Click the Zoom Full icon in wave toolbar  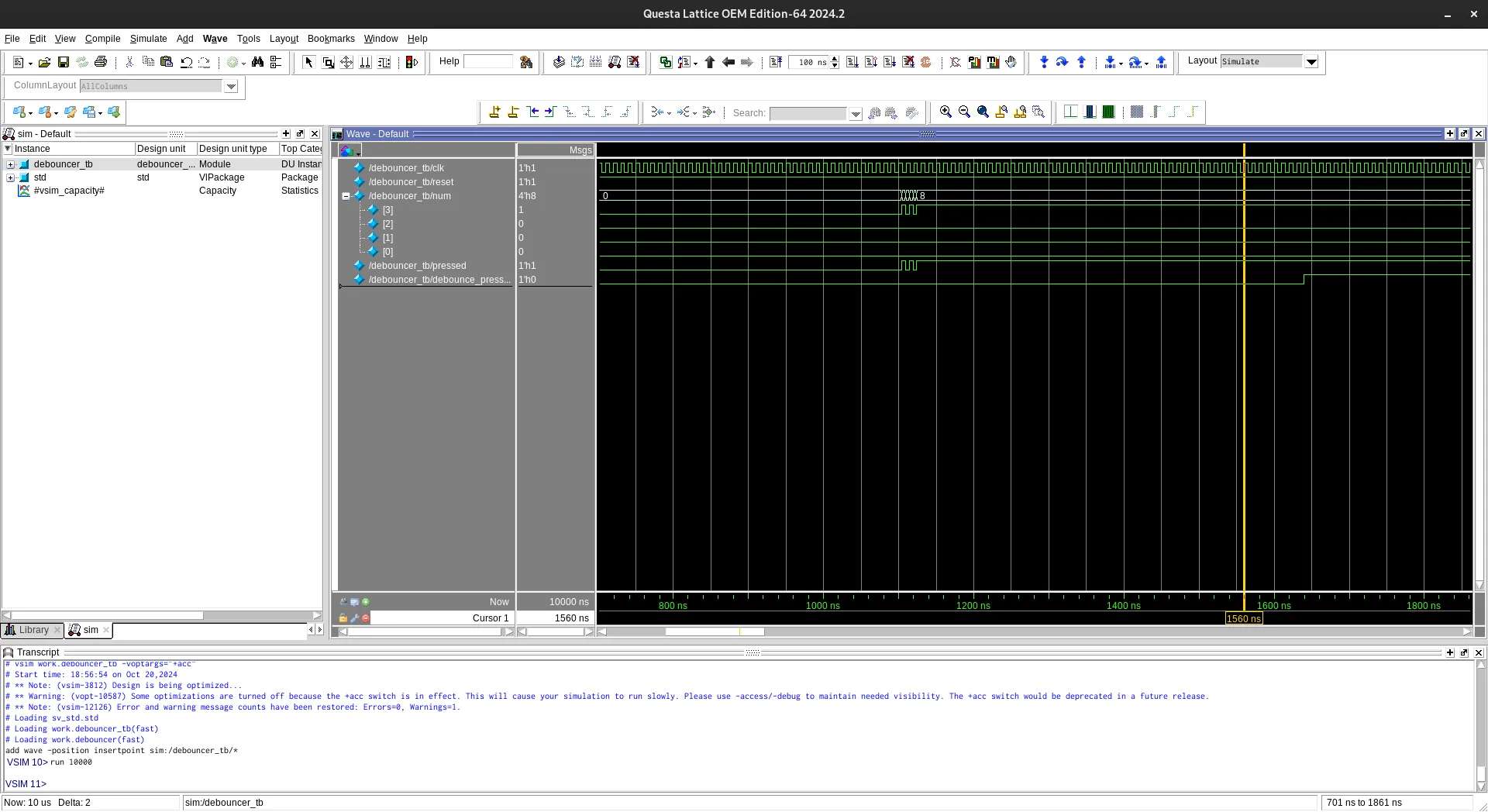pyautogui.click(x=983, y=112)
